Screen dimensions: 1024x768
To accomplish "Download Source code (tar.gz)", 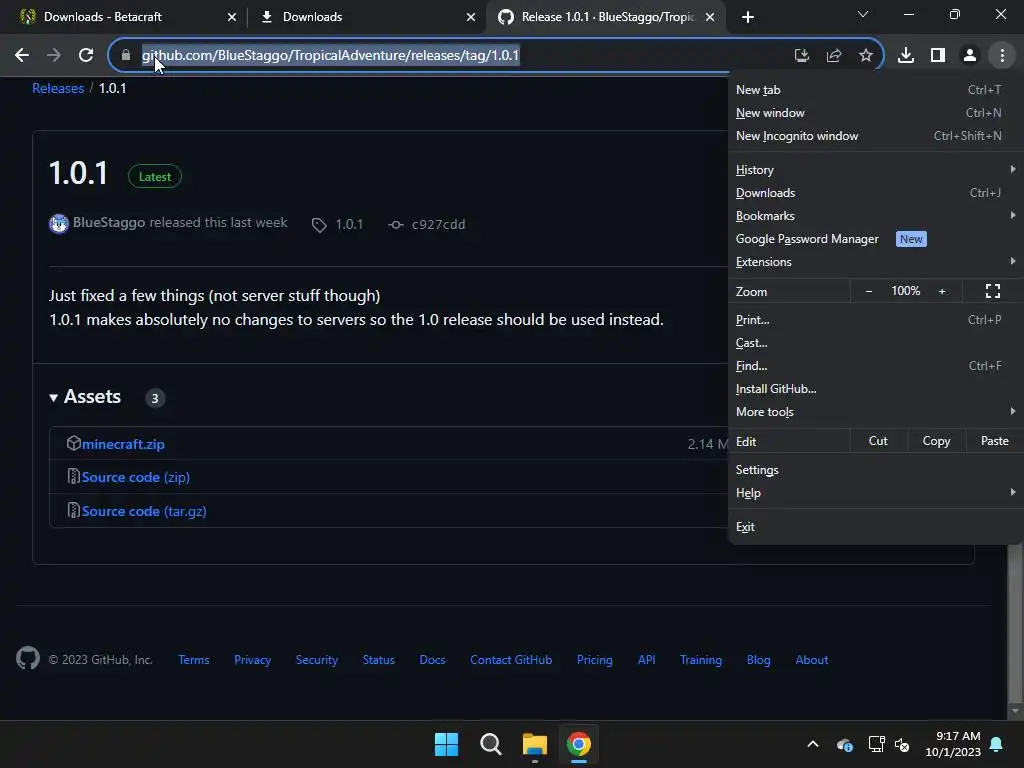I will 144,511.
